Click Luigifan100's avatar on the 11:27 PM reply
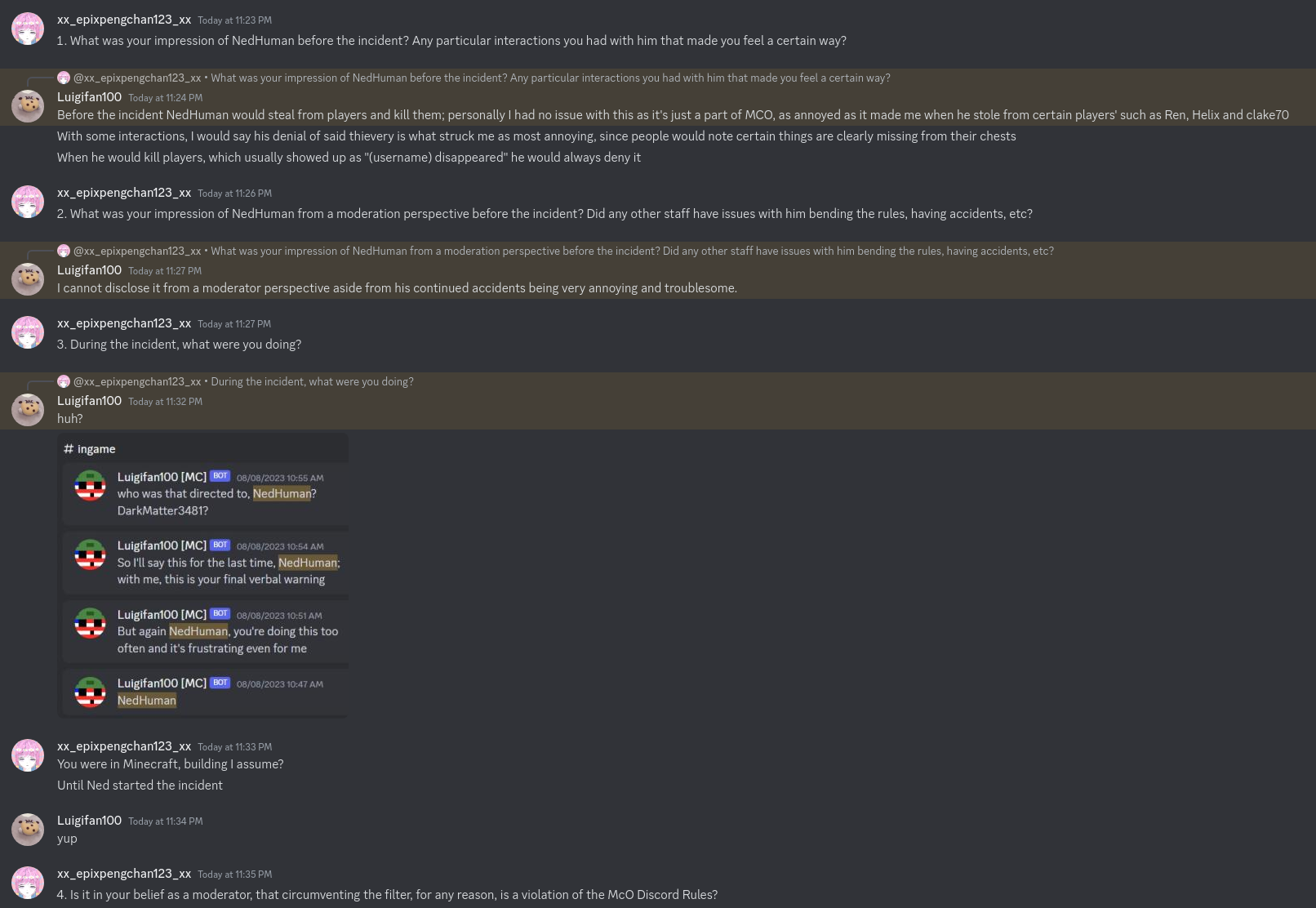The height and width of the screenshot is (908, 1316). pos(27,279)
